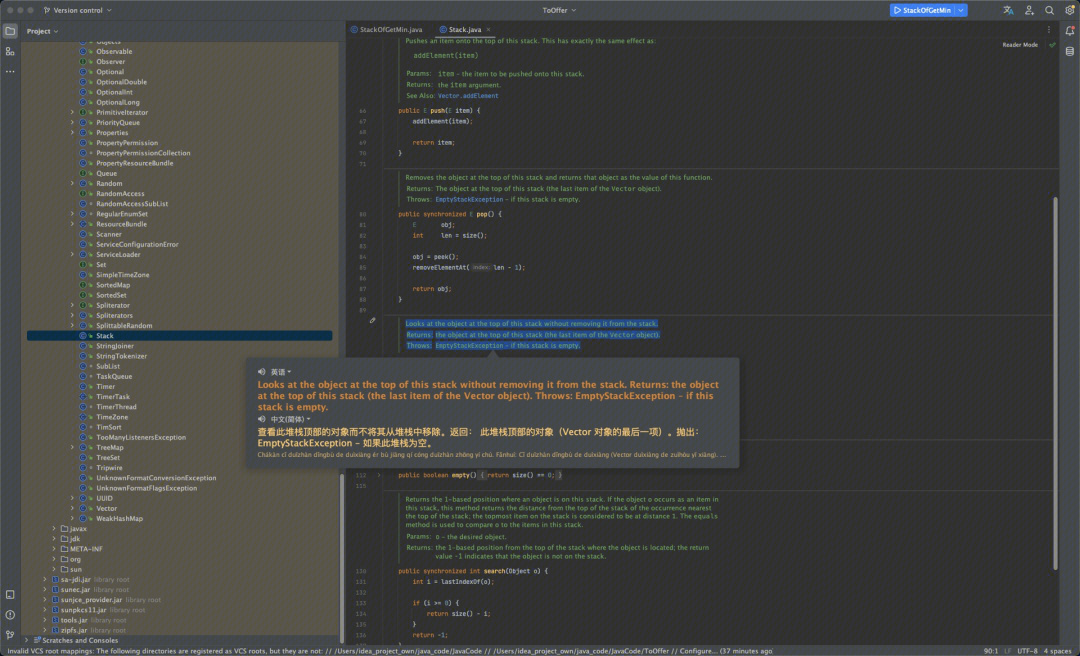Open the run configuration dropdown arrow
This screenshot has height=656, width=1080.
point(961,10)
